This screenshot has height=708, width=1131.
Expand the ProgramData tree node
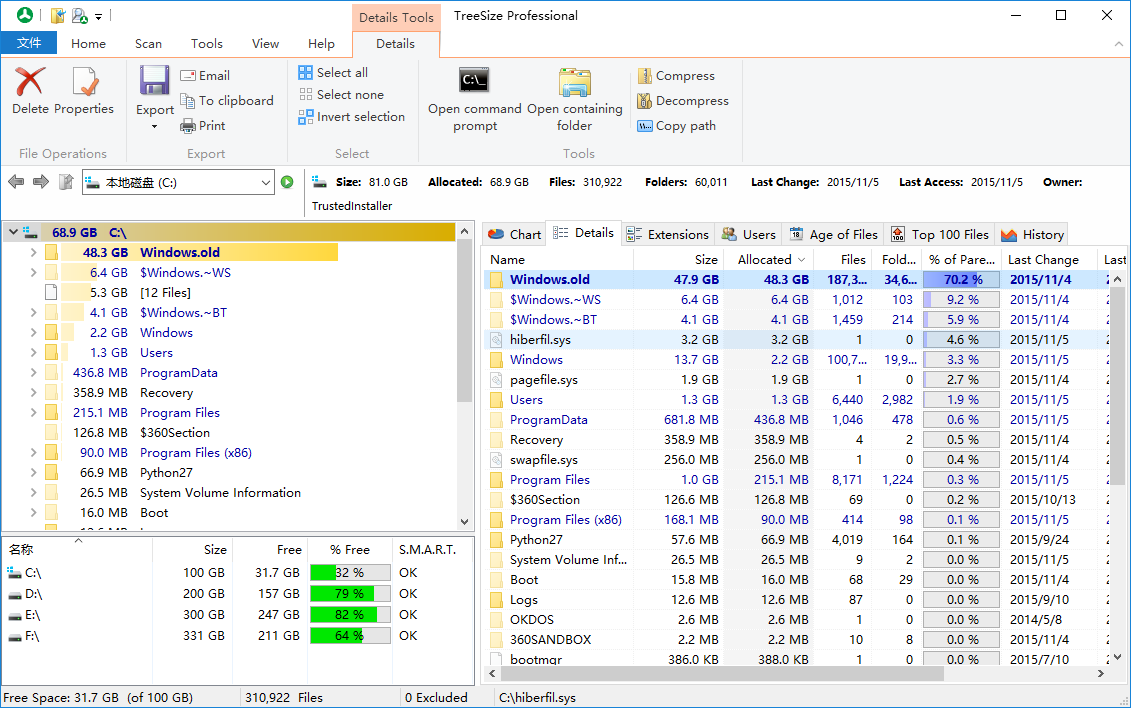pos(33,373)
